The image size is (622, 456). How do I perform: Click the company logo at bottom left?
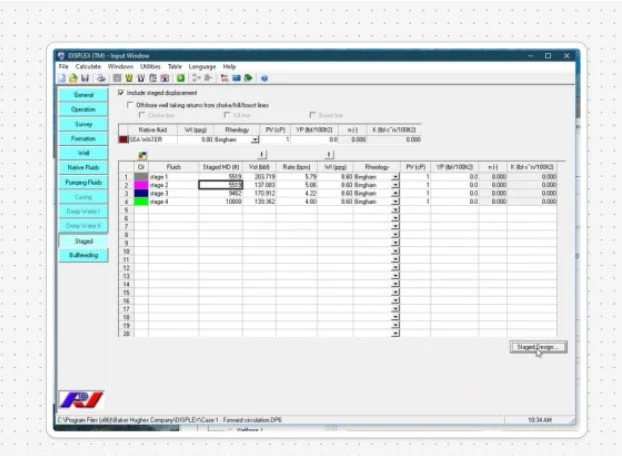(x=82, y=400)
